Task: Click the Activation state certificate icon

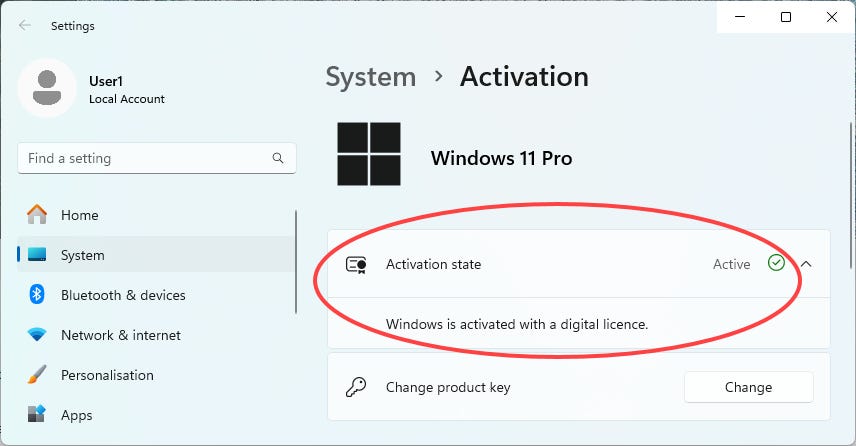Action: pos(356,265)
